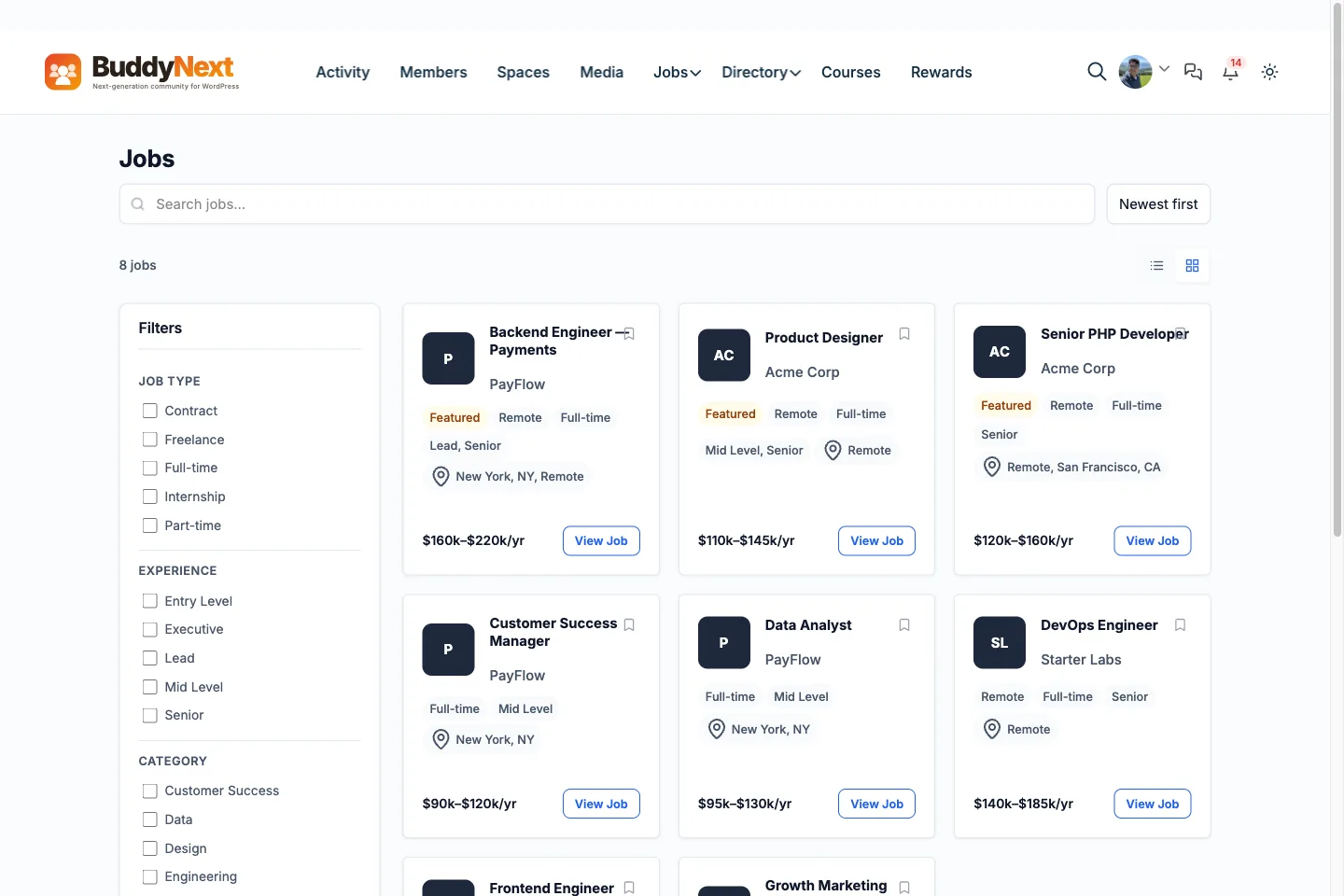View Job for Customer Success Manager

601,804
